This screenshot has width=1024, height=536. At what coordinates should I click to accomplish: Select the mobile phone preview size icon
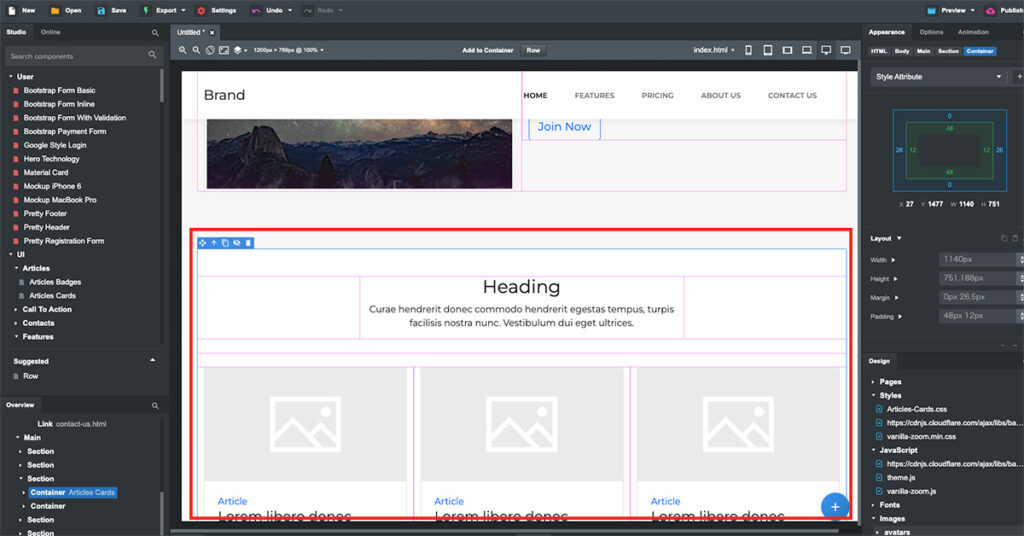tap(749, 50)
